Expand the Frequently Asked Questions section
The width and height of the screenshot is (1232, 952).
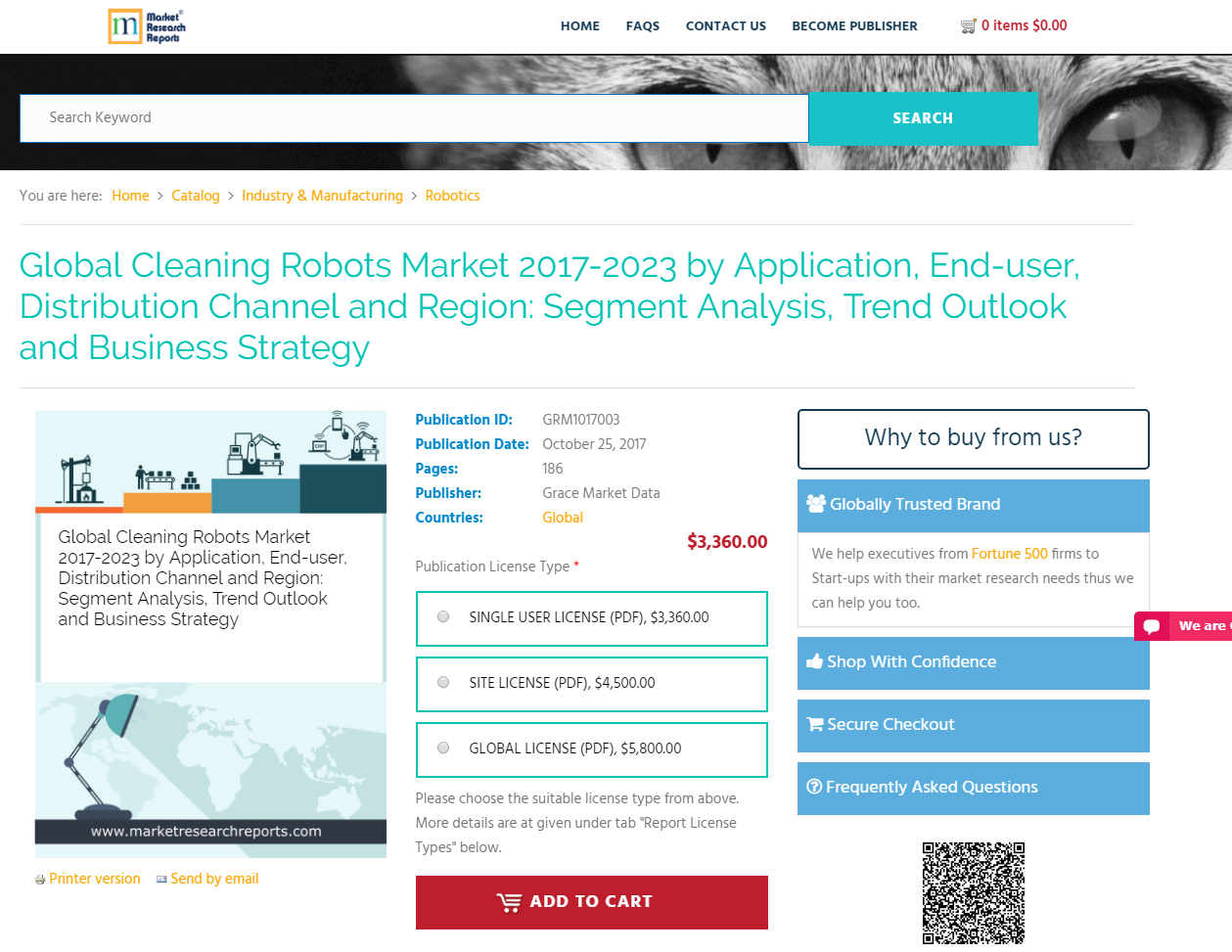(974, 788)
